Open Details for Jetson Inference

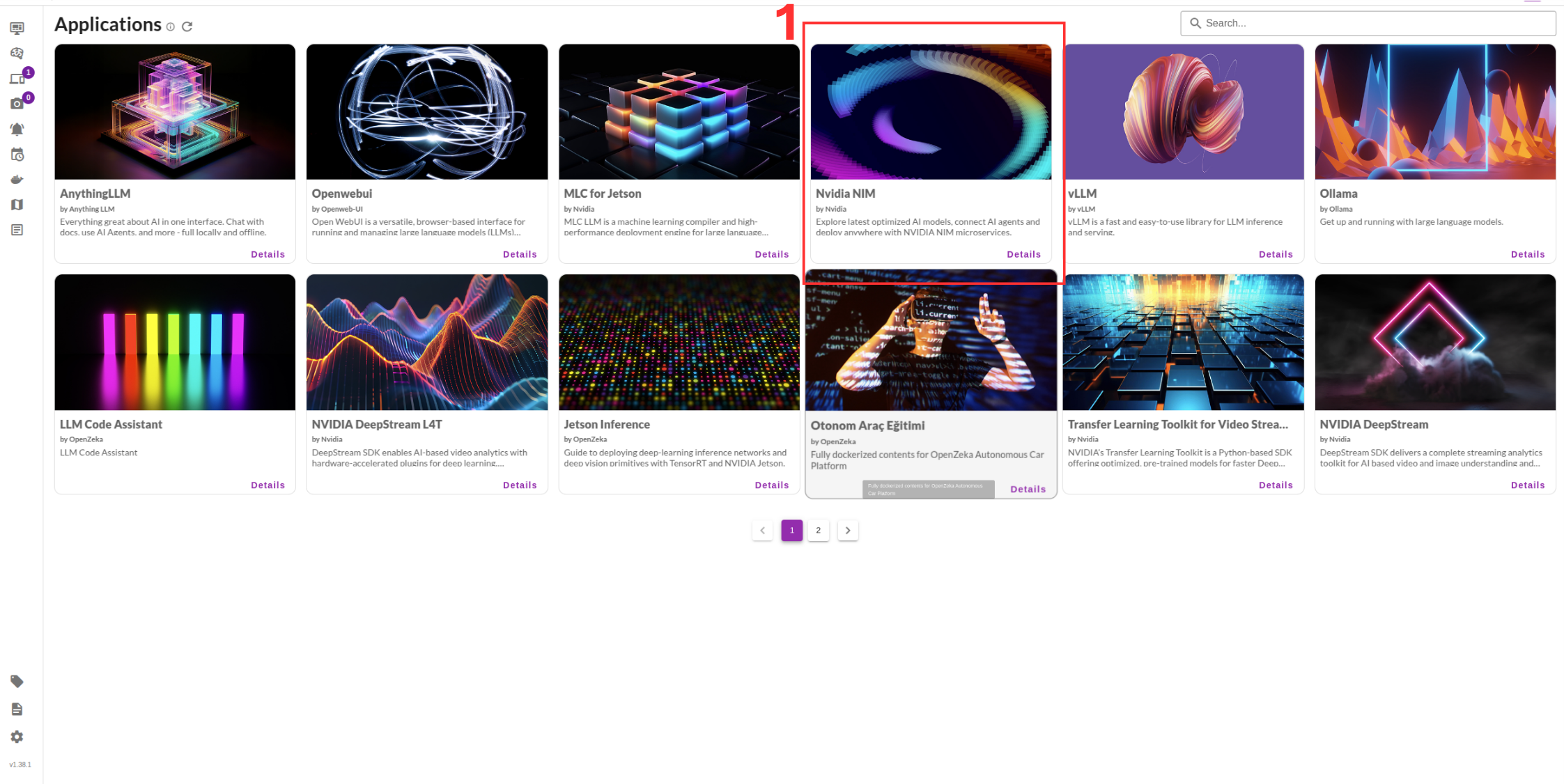772,485
